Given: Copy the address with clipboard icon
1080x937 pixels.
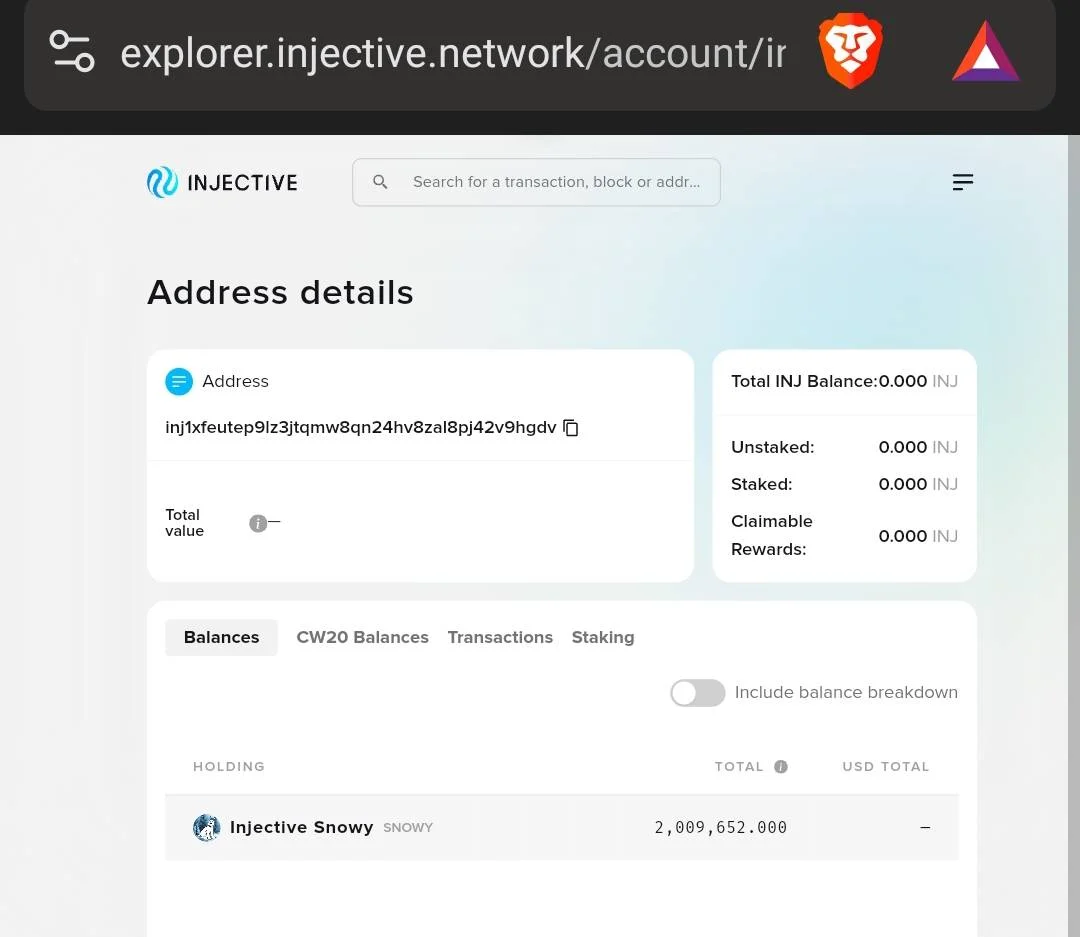Looking at the screenshot, I should pyautogui.click(x=571, y=428).
